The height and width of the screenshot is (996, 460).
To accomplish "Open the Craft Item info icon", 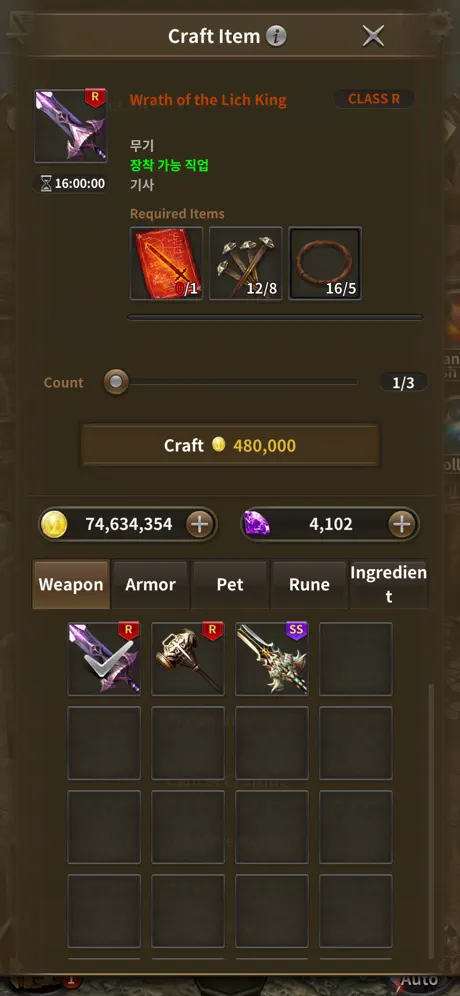I will (x=276, y=36).
